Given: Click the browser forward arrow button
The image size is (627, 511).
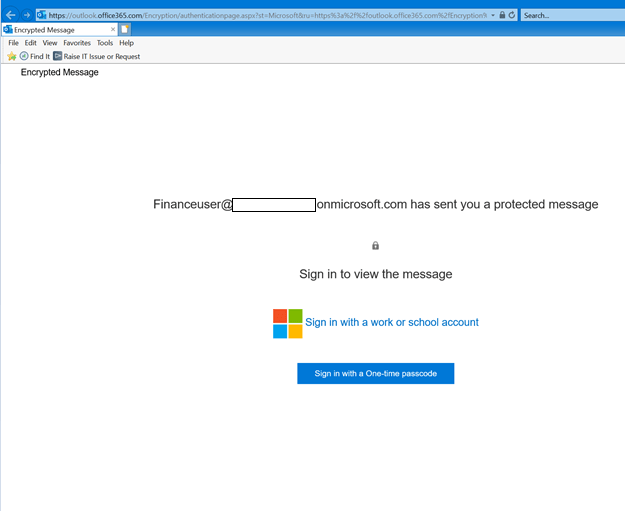Looking at the screenshot, I should [x=27, y=15].
